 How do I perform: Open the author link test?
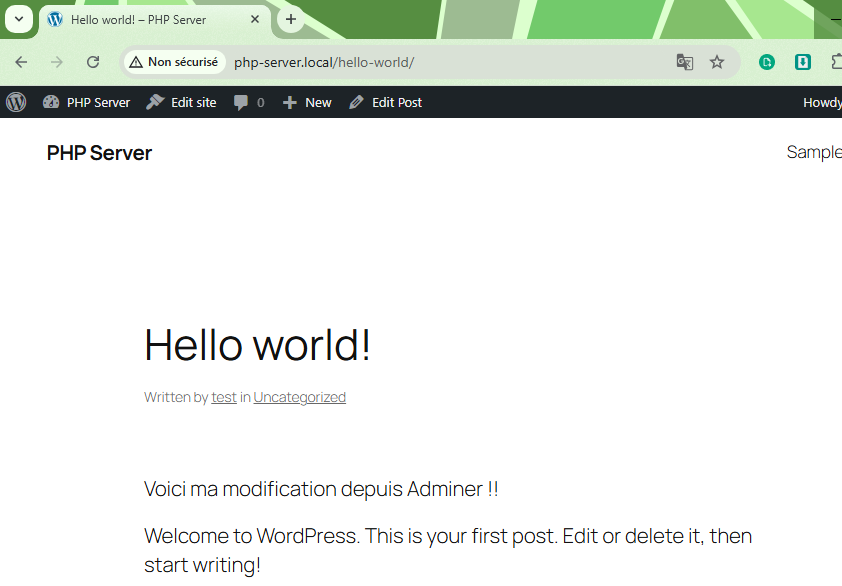coord(224,397)
